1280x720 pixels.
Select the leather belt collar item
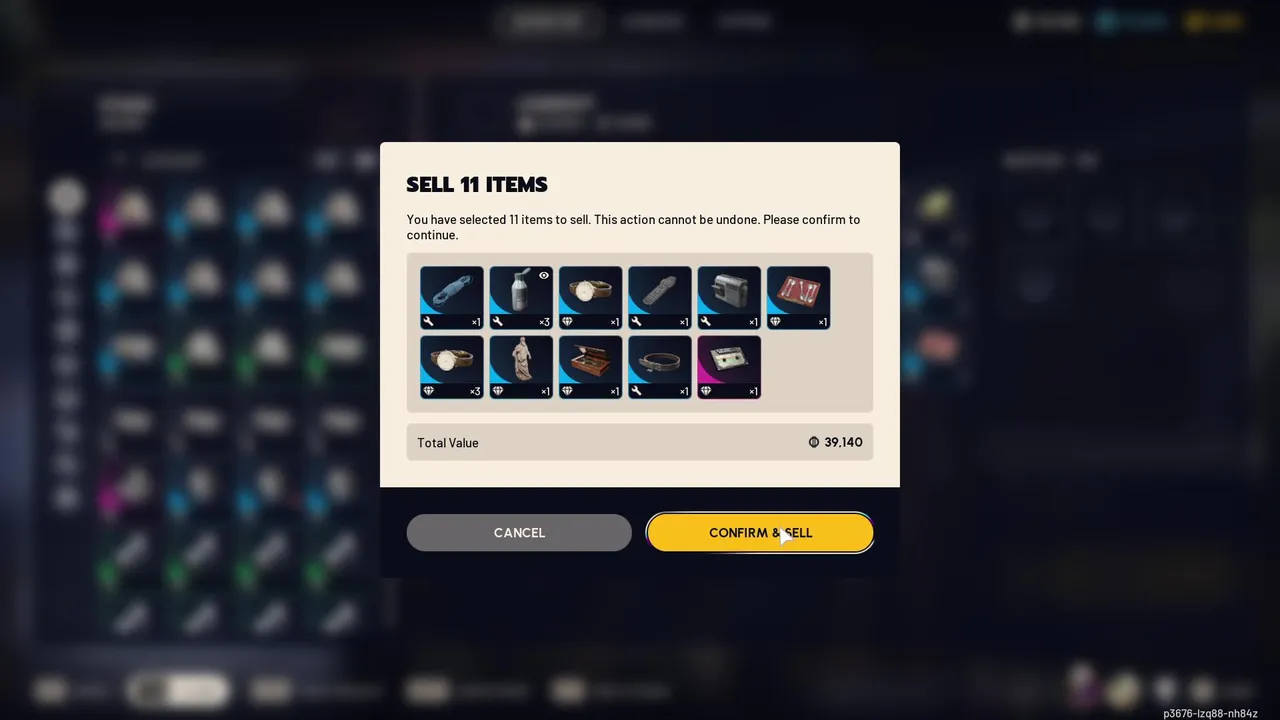click(660, 367)
